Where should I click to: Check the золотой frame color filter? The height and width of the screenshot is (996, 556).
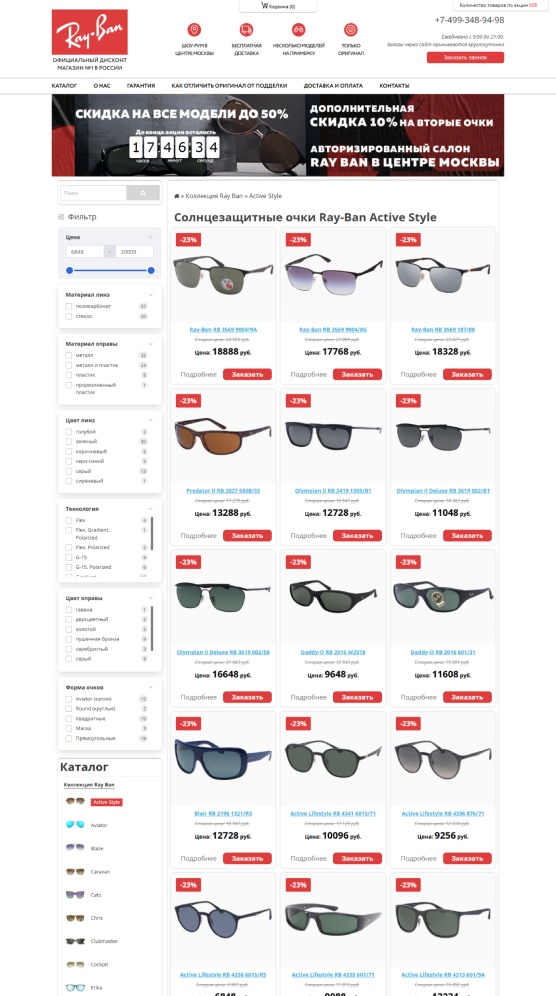click(68, 629)
